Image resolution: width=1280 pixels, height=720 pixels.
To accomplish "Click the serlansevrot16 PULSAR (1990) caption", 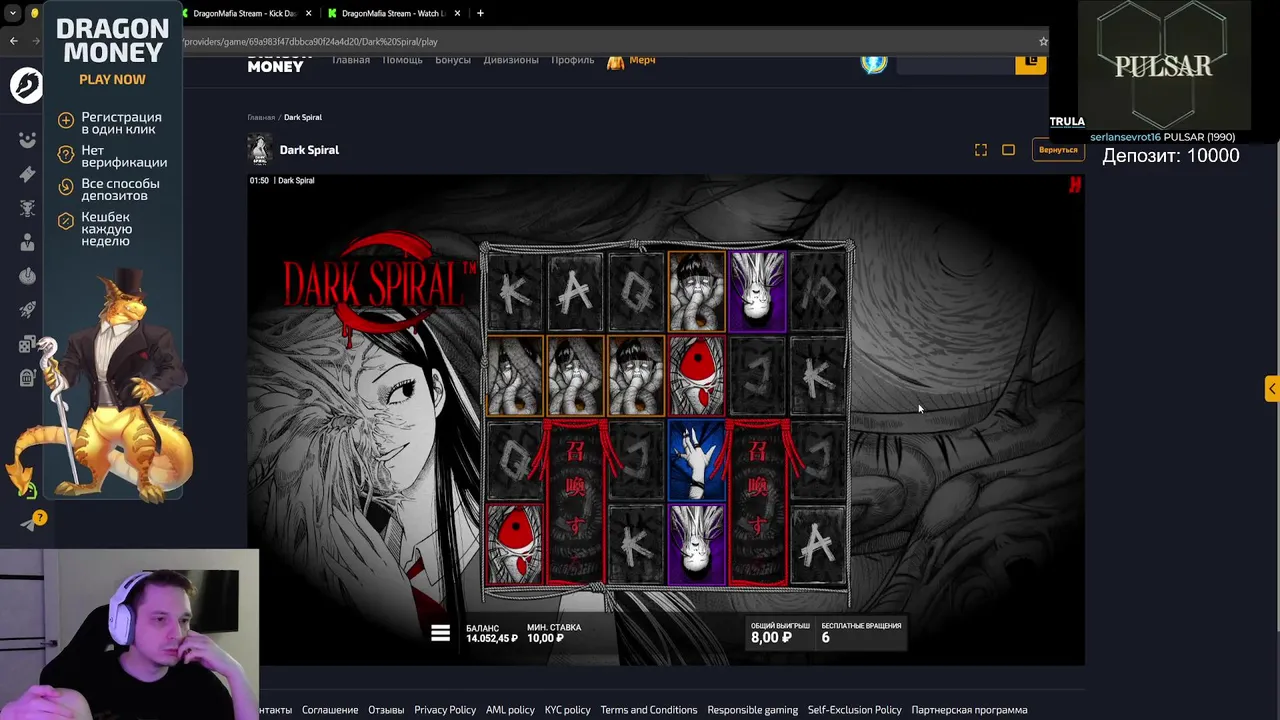I will click(x=1162, y=137).
